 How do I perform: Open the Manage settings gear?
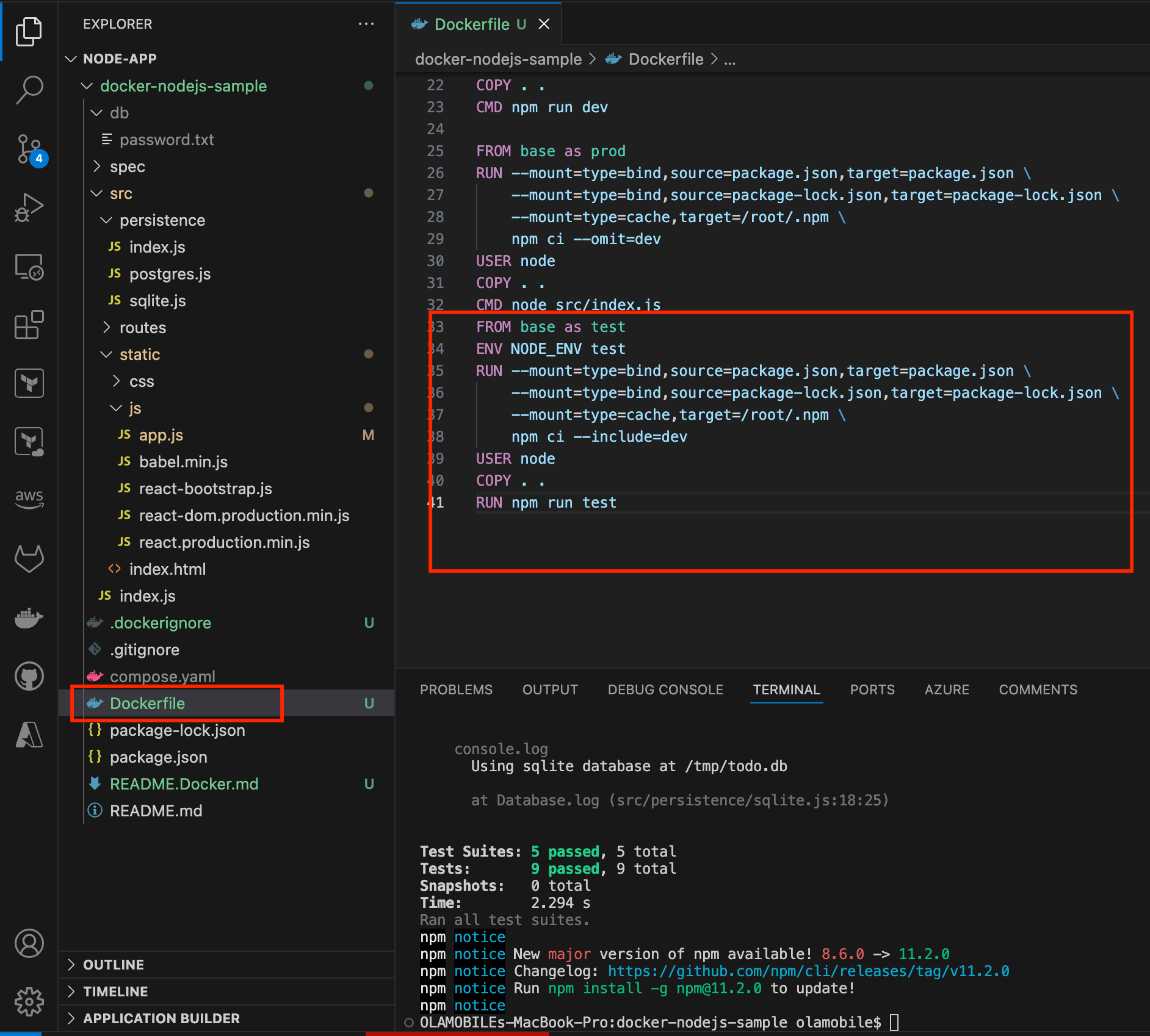point(29,1002)
